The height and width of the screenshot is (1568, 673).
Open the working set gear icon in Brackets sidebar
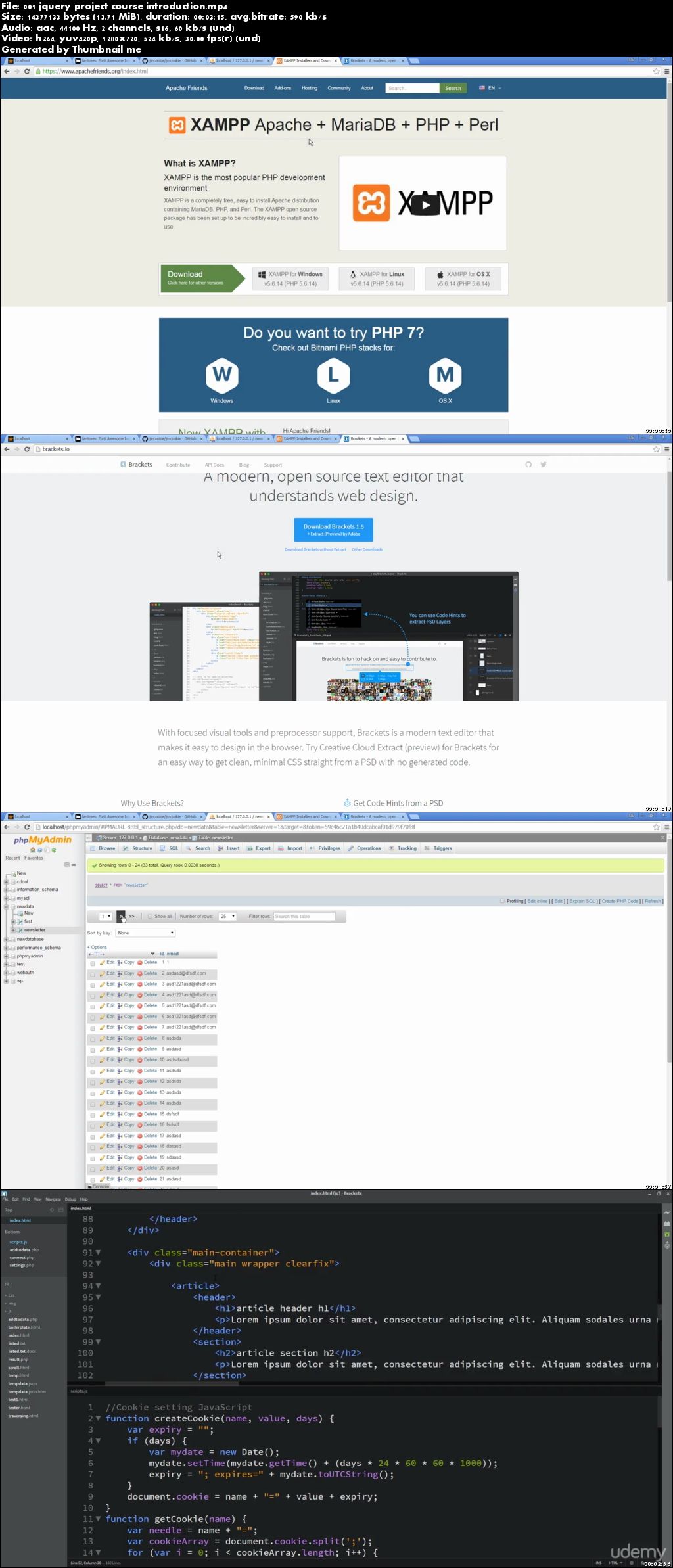[x=52, y=1210]
